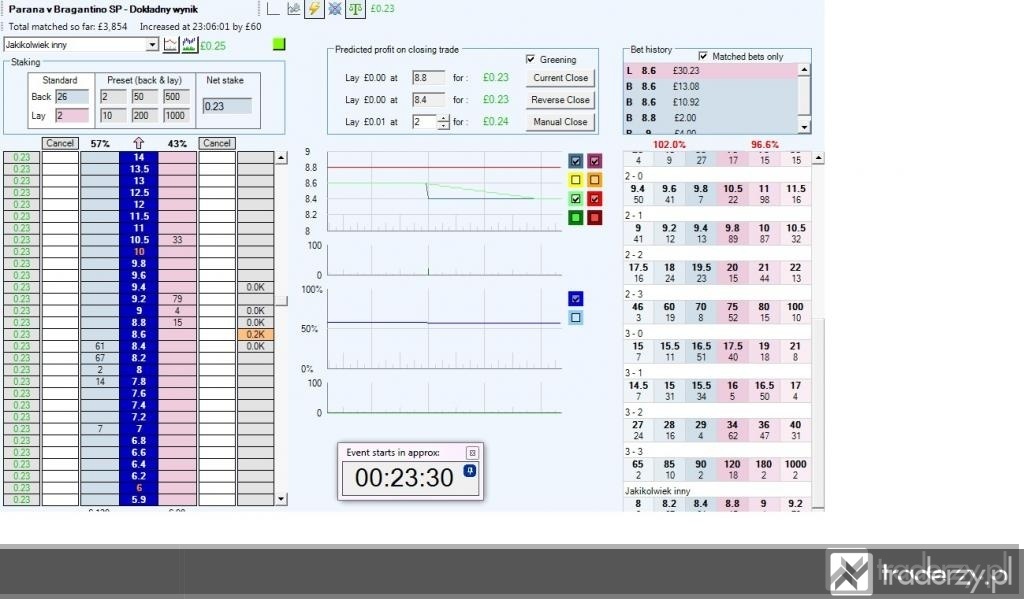This screenshot has height=599, width=1024.
Task: Click the Jakikolwiek inny row label in scores grid
Action: [657, 491]
